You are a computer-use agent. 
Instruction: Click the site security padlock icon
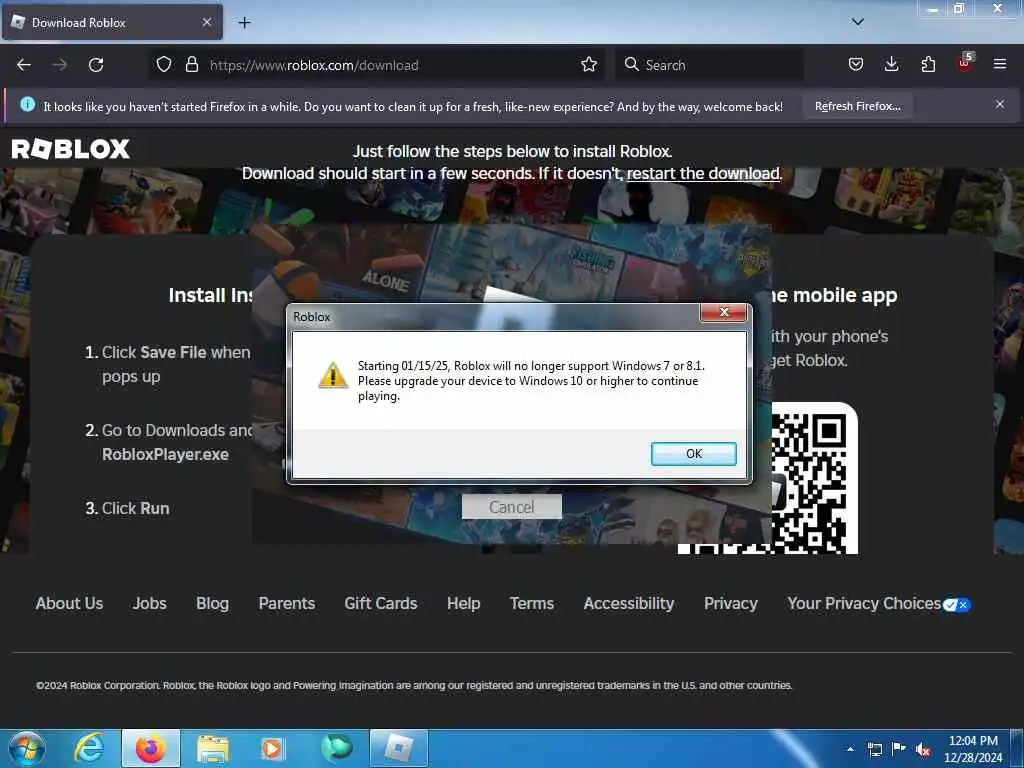click(x=191, y=65)
